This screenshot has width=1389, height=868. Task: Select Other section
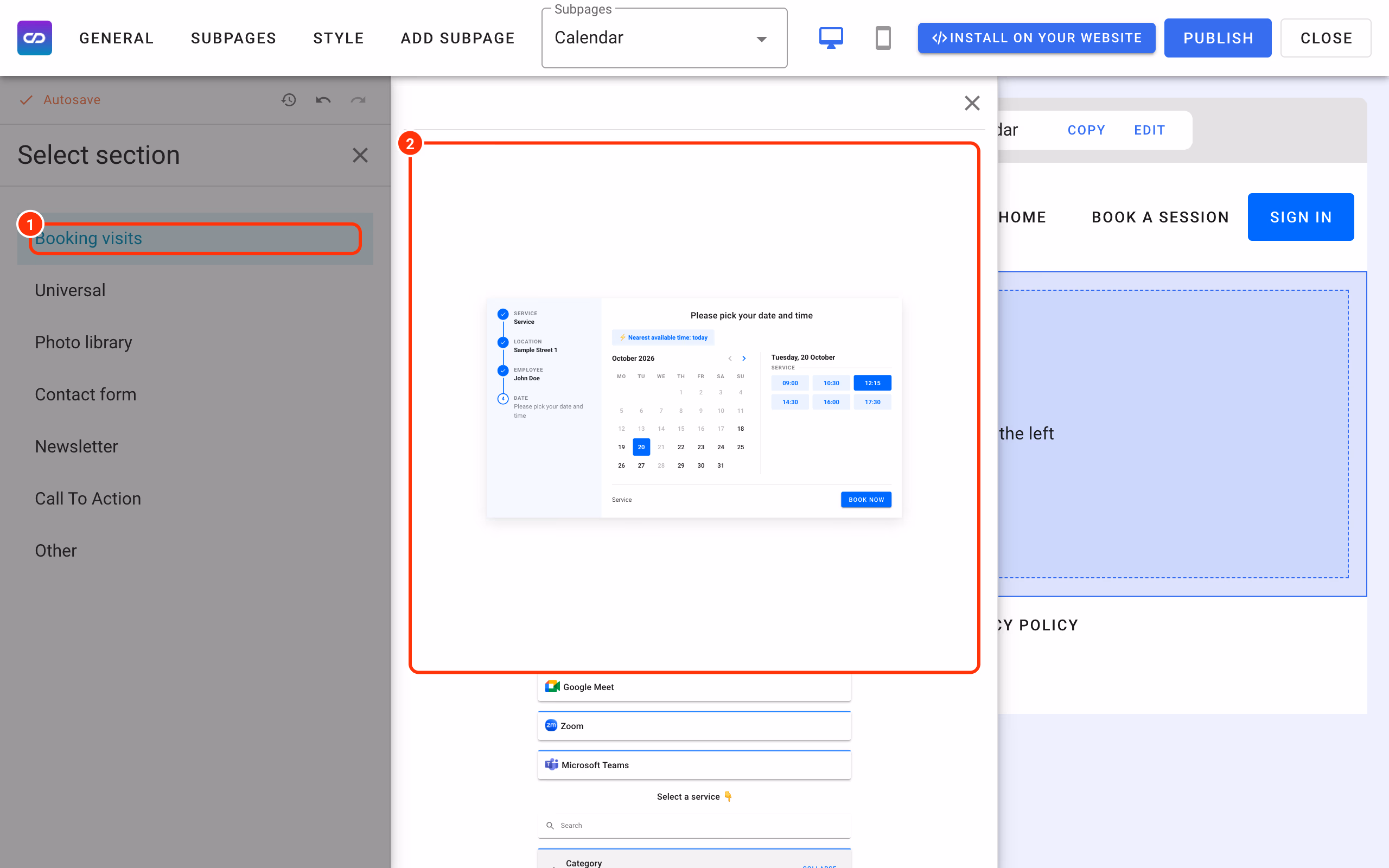(x=195, y=551)
